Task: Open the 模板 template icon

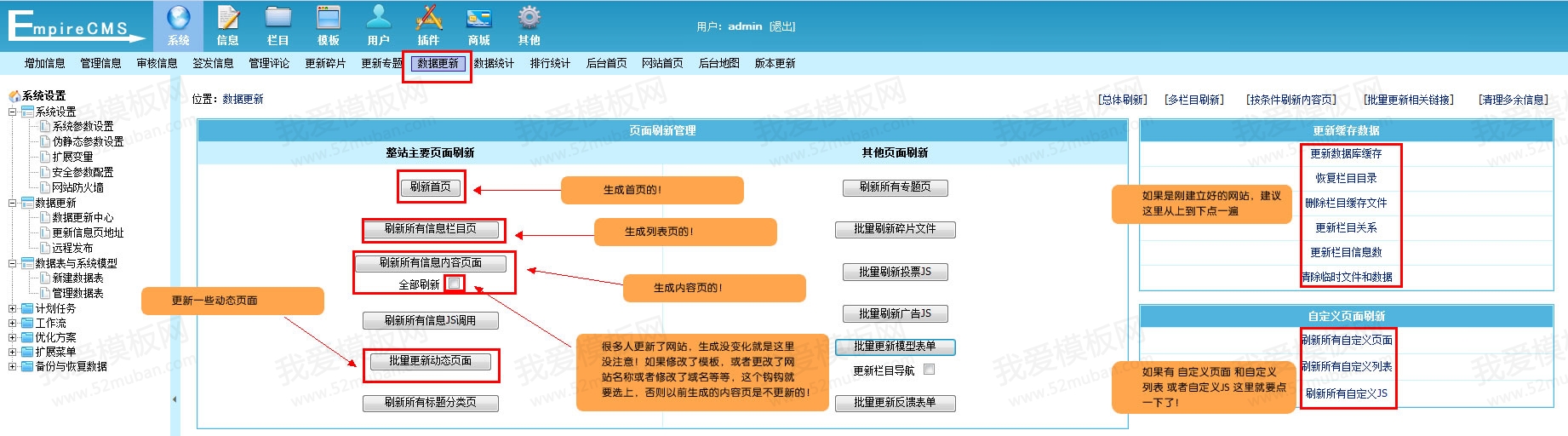Action: click(x=329, y=18)
